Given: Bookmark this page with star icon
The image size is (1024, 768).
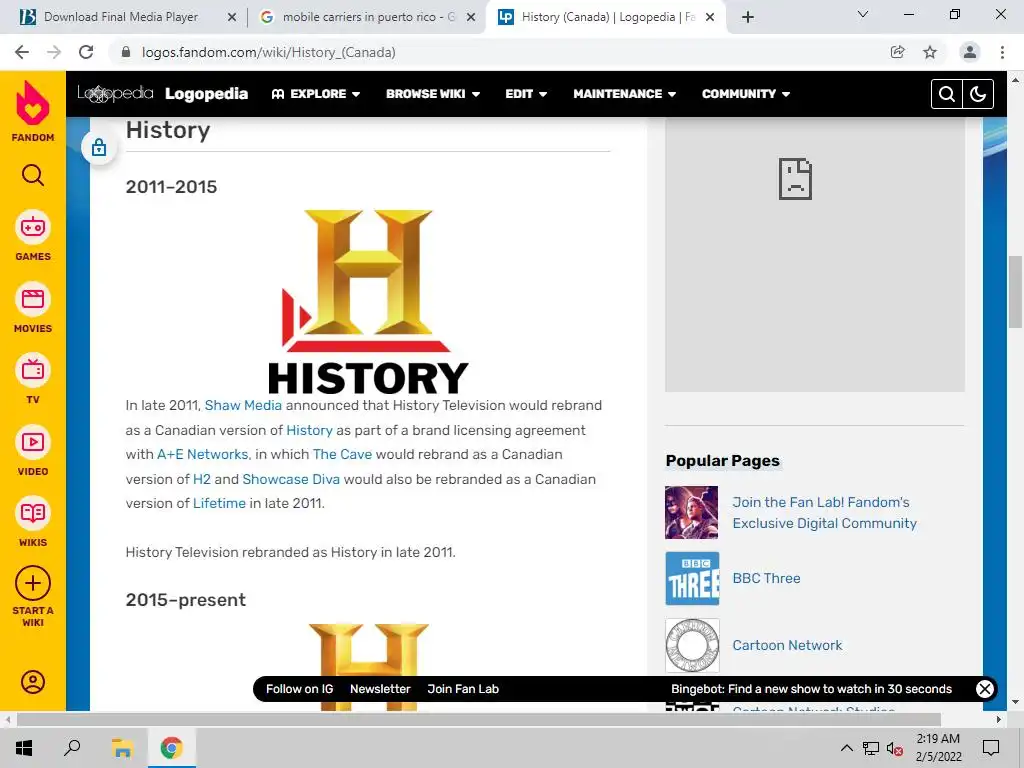Looking at the screenshot, I should pos(930,52).
